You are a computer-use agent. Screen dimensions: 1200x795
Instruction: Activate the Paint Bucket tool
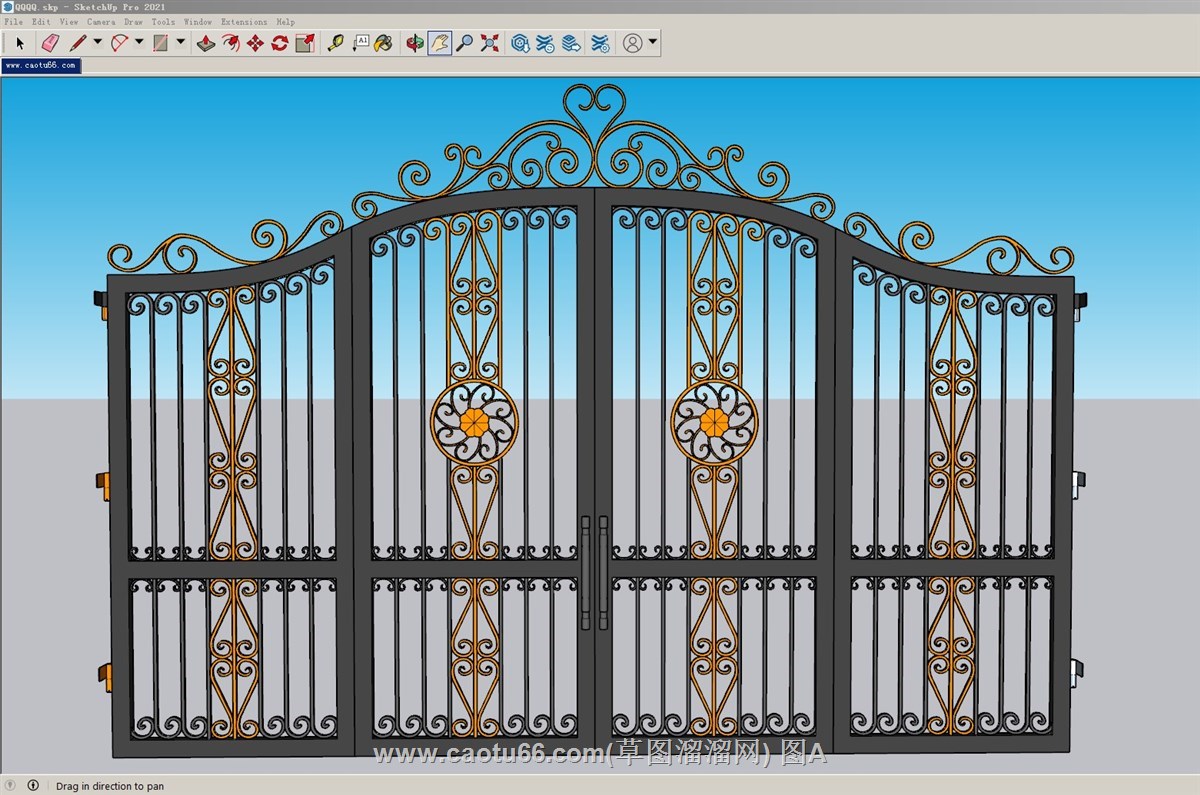coord(384,43)
